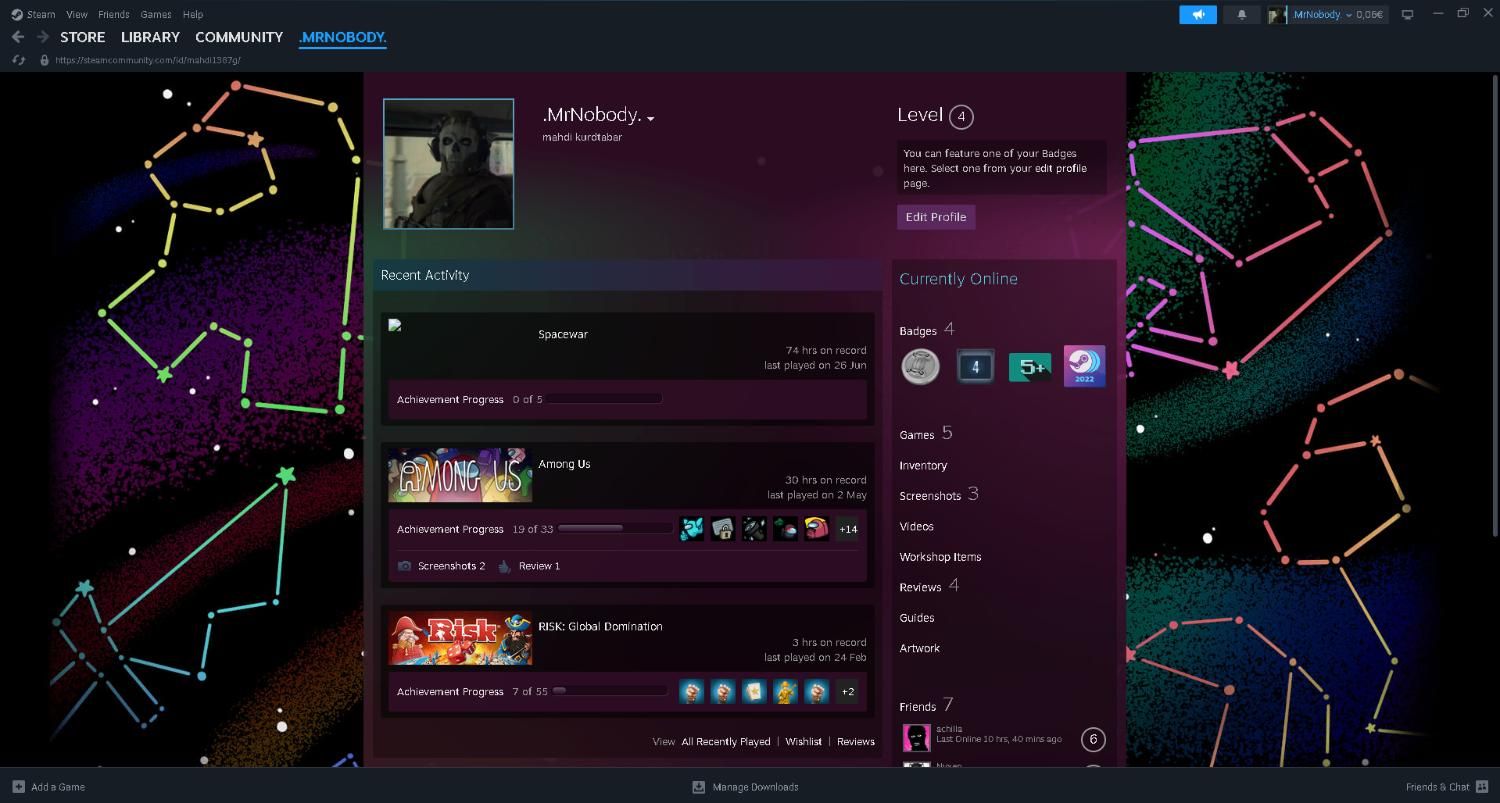The width and height of the screenshot is (1500, 803).
Task: Click the +14 Among Us achievements icon
Action: [x=848, y=529]
